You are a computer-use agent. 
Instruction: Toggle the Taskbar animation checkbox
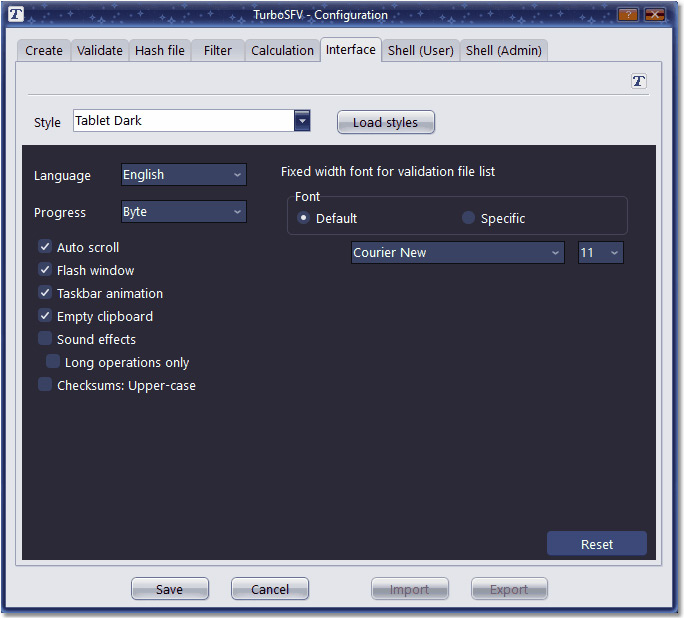(x=45, y=292)
